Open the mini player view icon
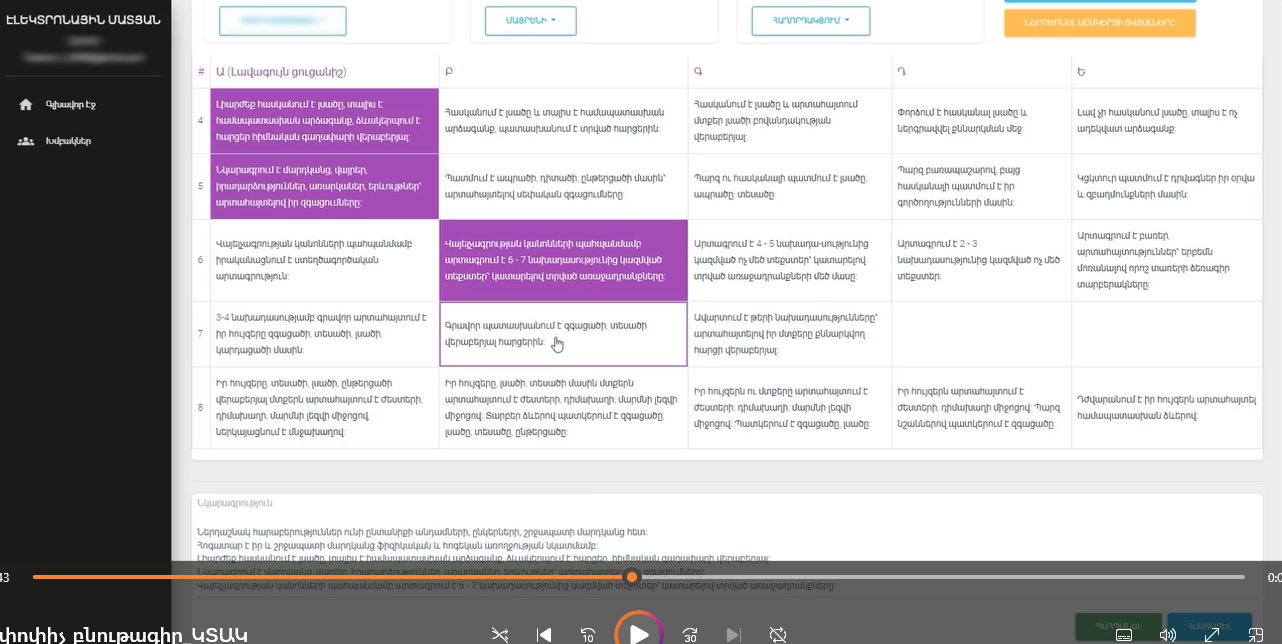Viewport: 1282px width, 644px height. (1256, 634)
